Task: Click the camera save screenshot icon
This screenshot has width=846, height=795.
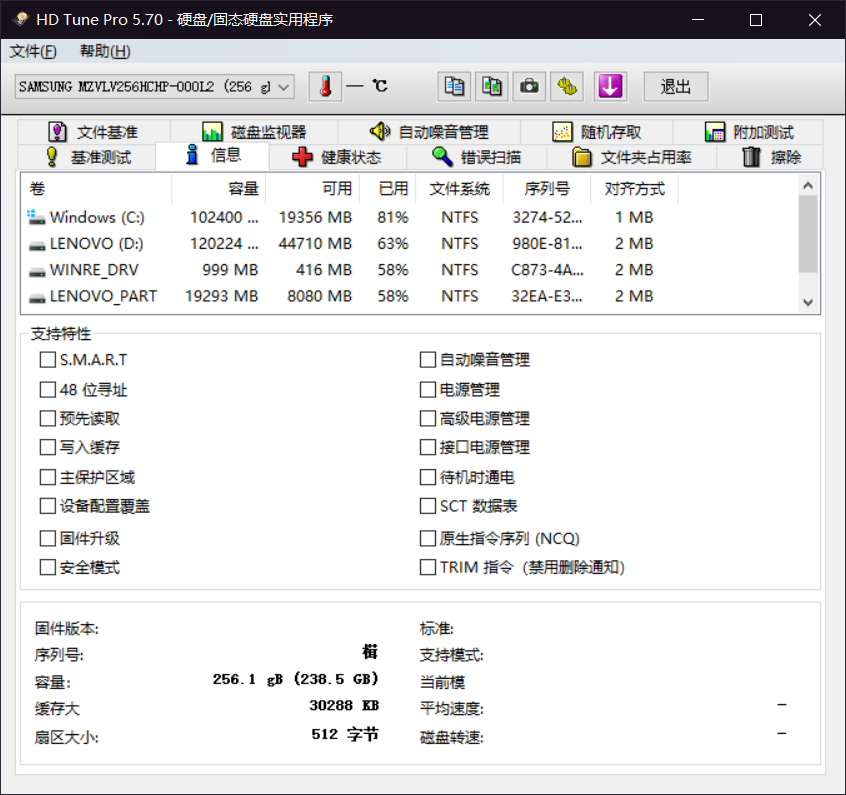Action: click(x=529, y=86)
